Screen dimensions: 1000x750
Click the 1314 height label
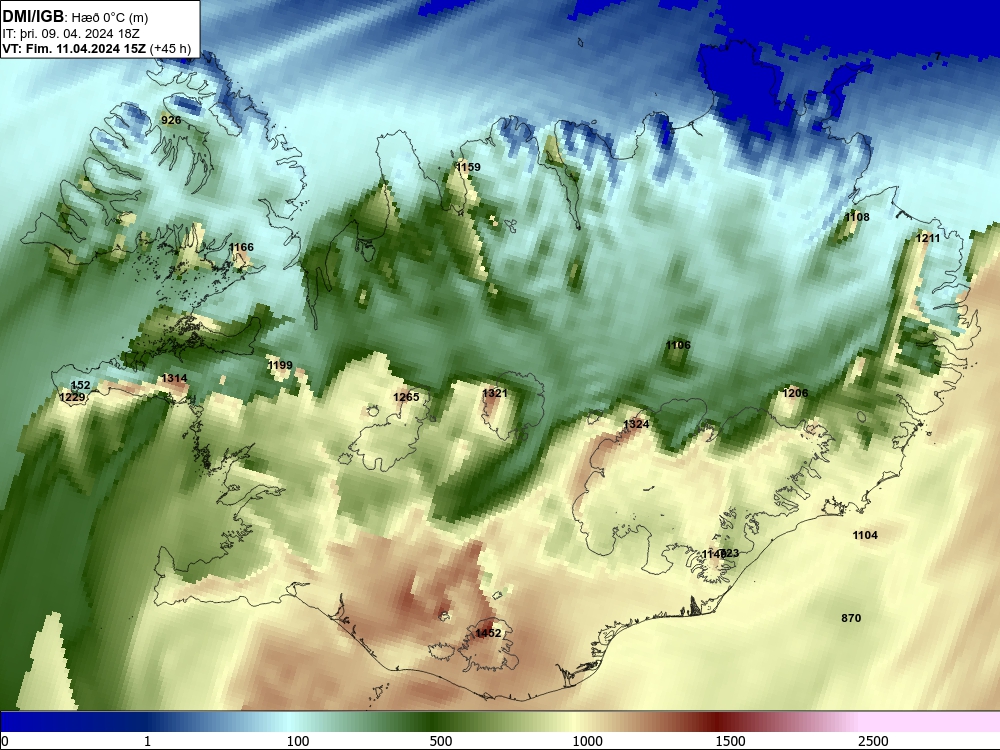tap(174, 378)
